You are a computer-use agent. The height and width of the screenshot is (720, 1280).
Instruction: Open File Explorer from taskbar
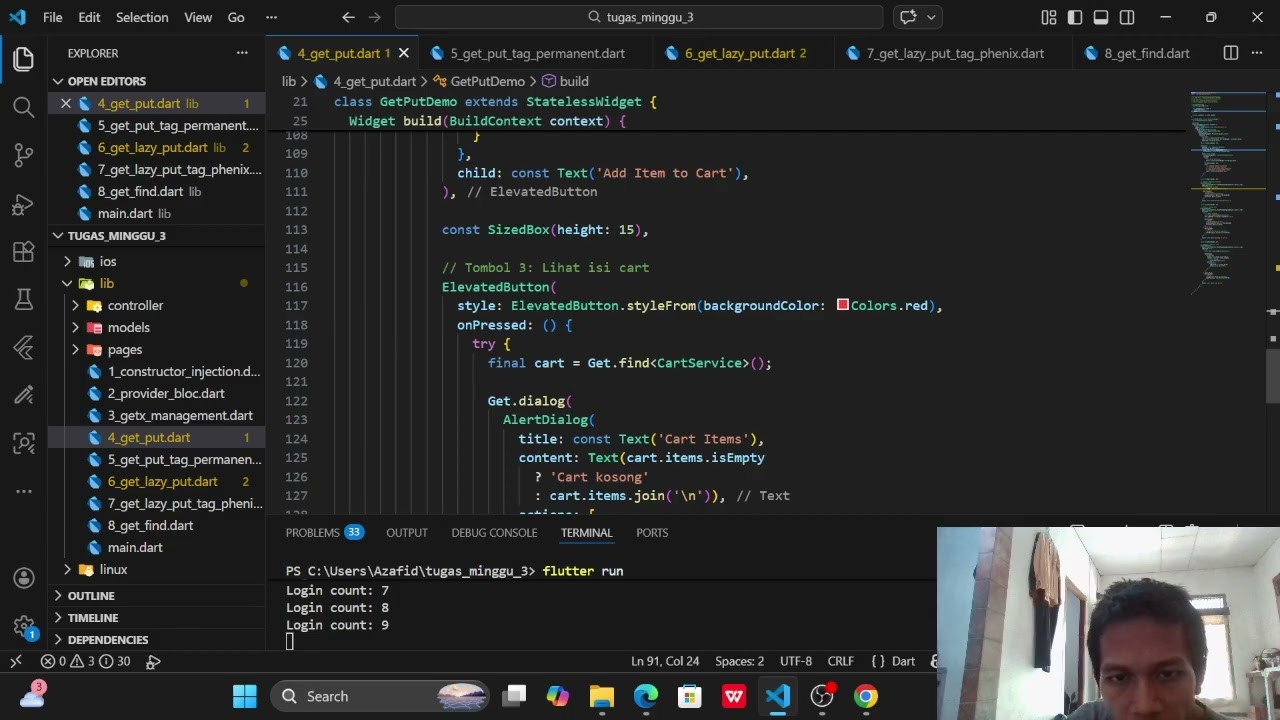point(602,696)
